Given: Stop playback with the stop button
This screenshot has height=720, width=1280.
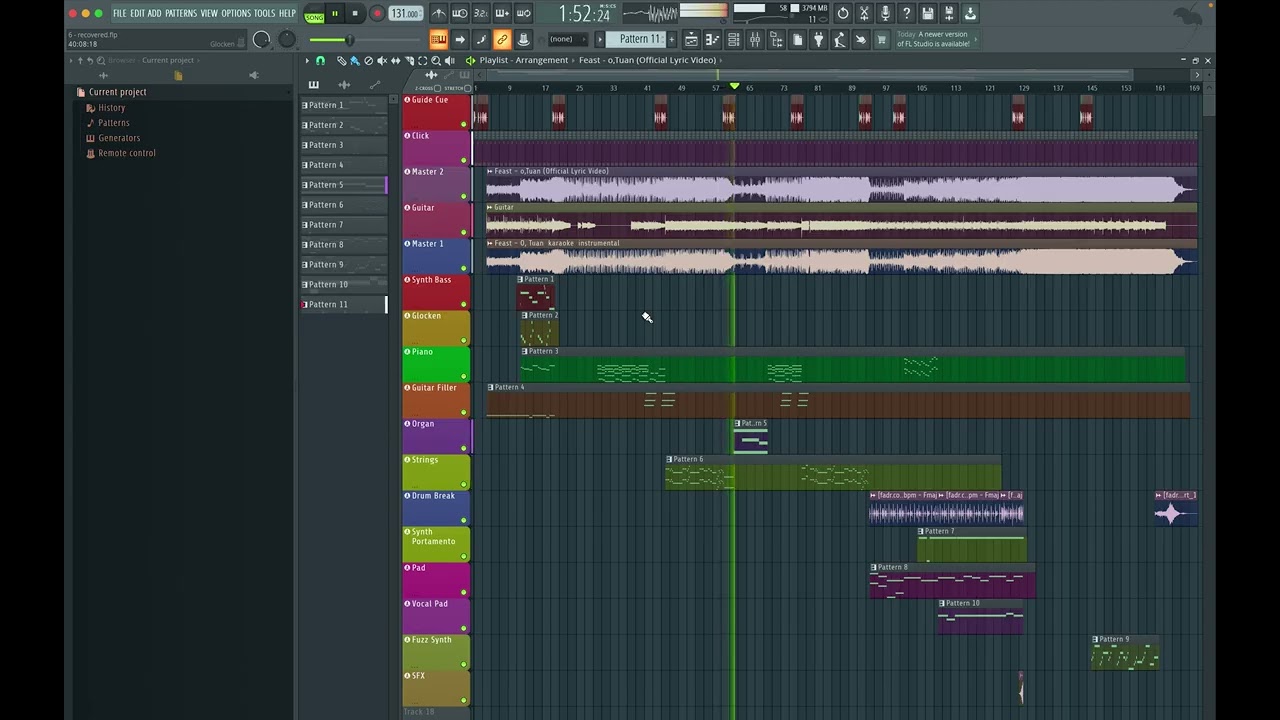Looking at the screenshot, I should click(355, 13).
